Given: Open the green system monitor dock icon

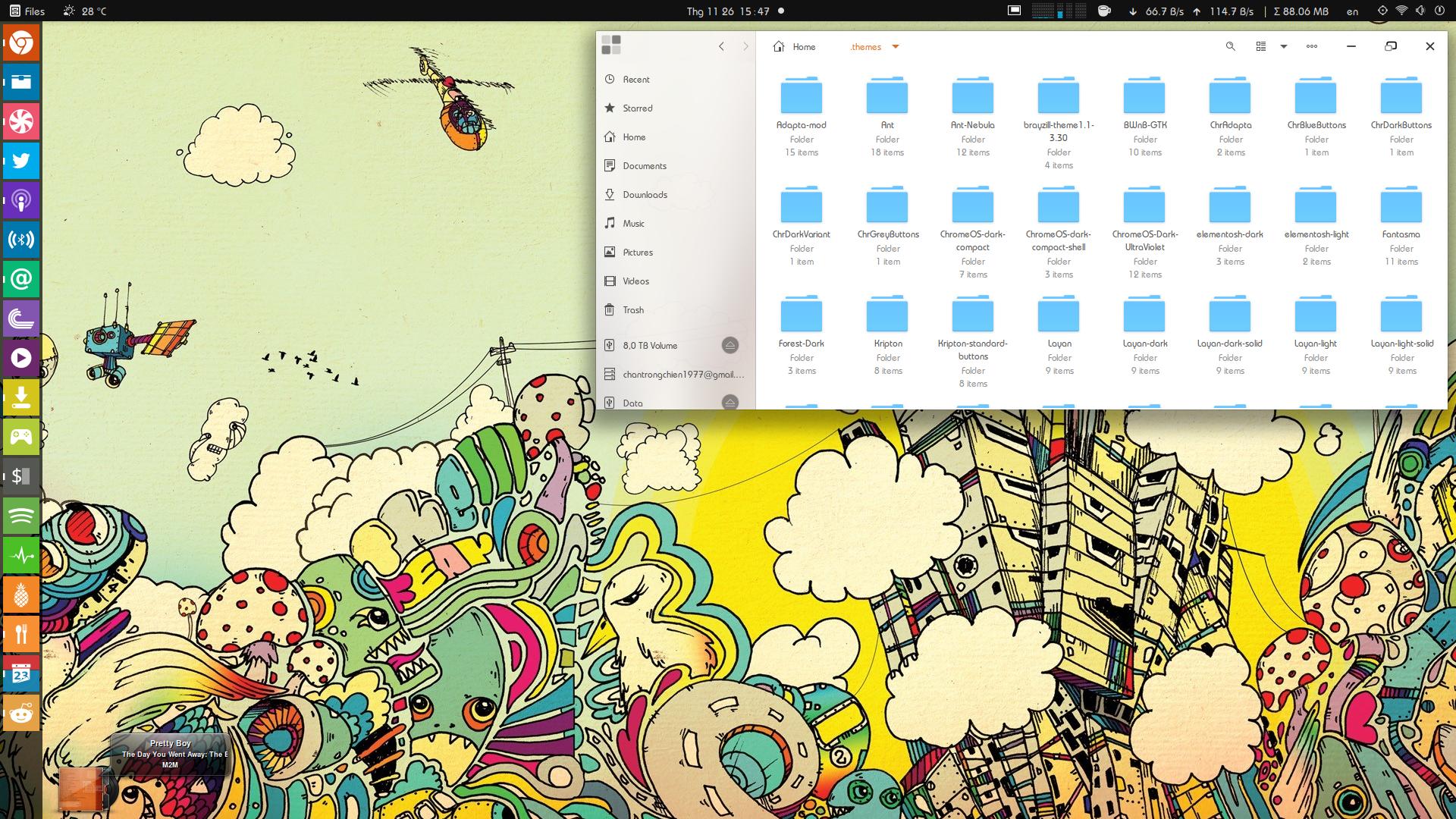Looking at the screenshot, I should (21, 555).
